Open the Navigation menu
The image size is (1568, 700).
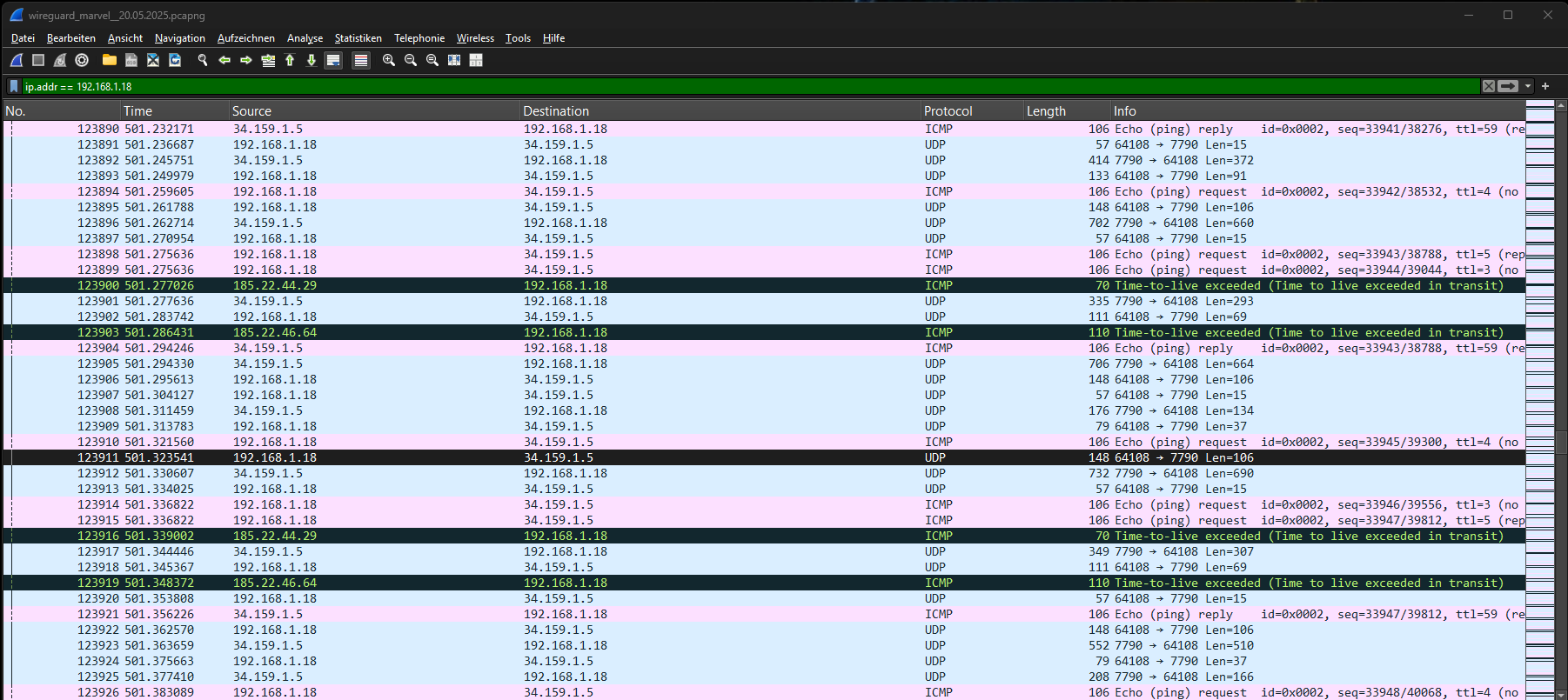pyautogui.click(x=180, y=38)
